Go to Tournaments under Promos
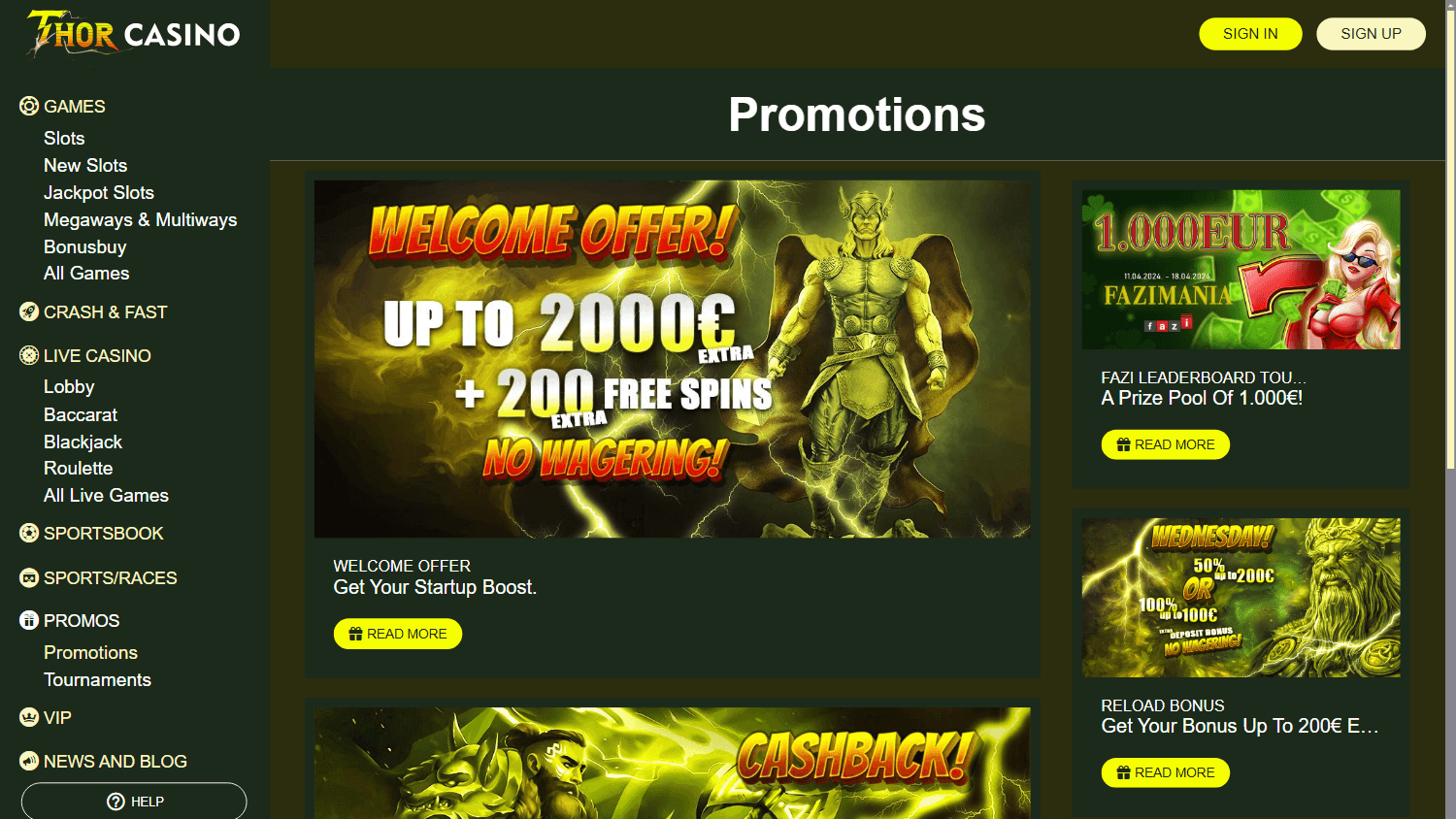Image resolution: width=1456 pixels, height=819 pixels. (x=97, y=679)
